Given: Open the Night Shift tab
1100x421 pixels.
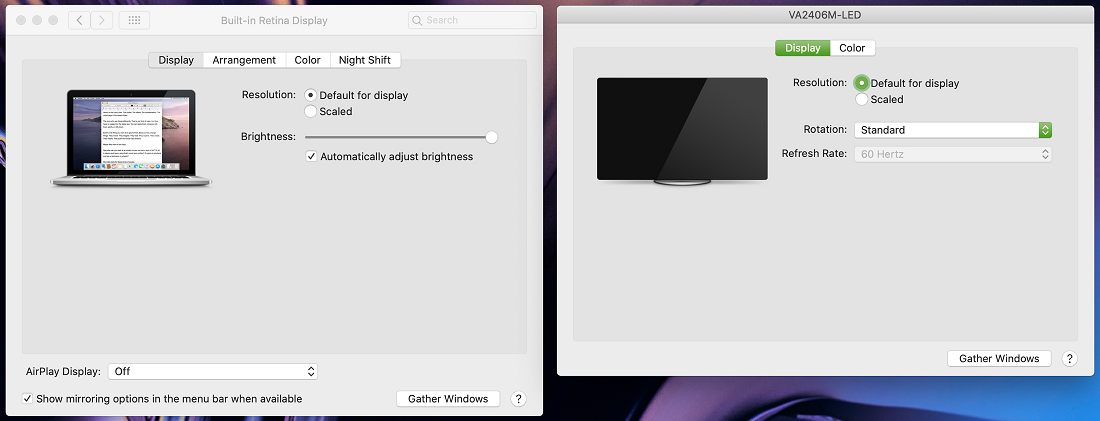Looking at the screenshot, I should (x=364, y=60).
